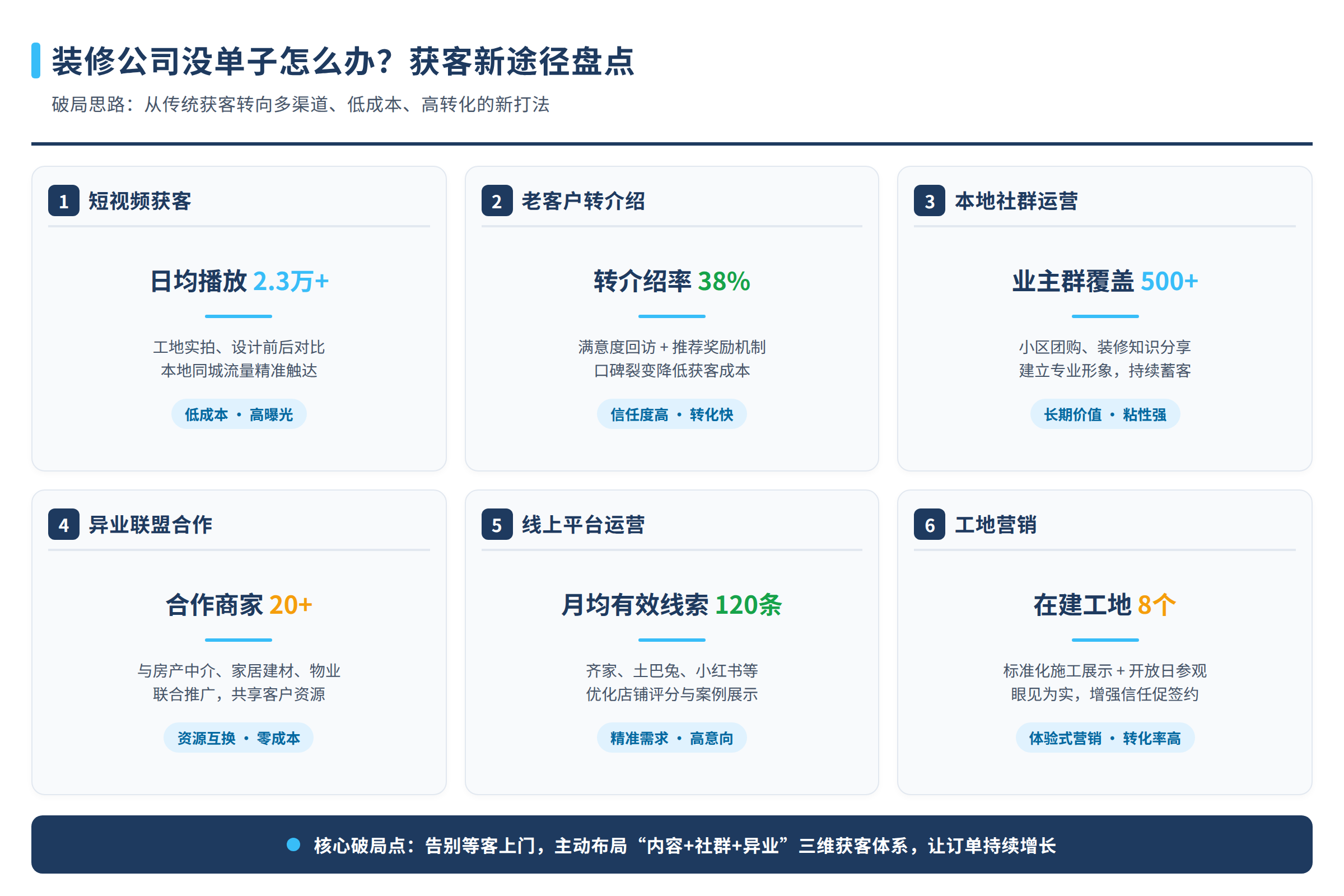Click the line 齐家、土巴兔、小红书等
Viewport: 1344px width, 896px height.
point(671,670)
